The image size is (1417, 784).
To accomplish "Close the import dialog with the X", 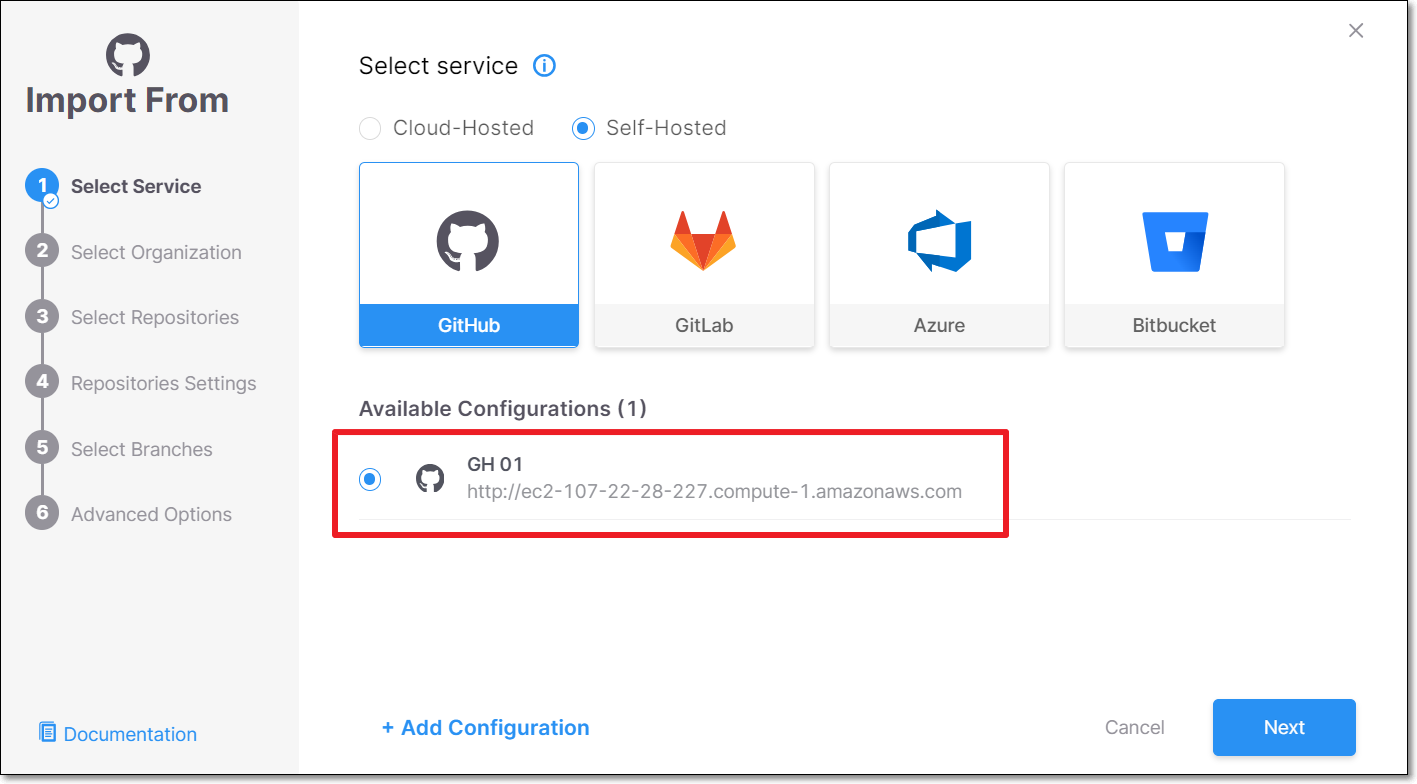I will 1356,30.
